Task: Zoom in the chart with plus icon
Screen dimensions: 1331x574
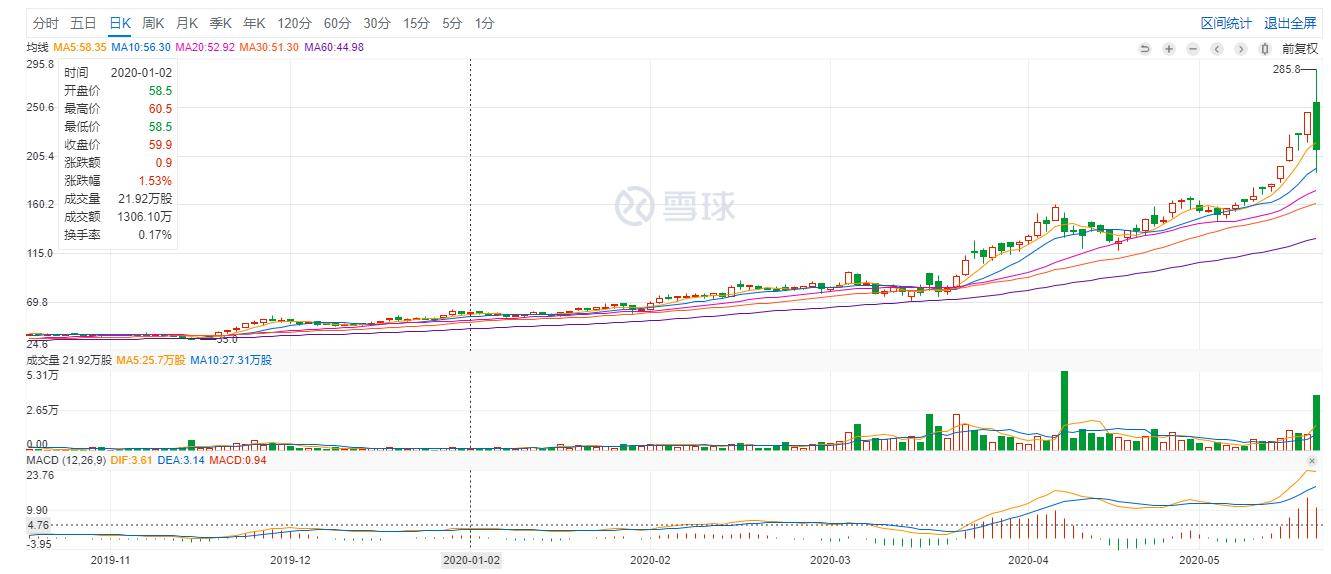Action: point(1169,48)
